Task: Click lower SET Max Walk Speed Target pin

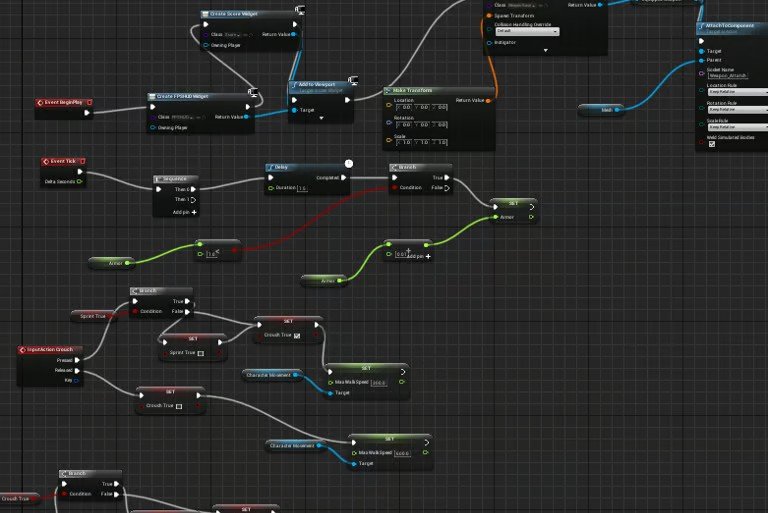Action: [x=354, y=464]
